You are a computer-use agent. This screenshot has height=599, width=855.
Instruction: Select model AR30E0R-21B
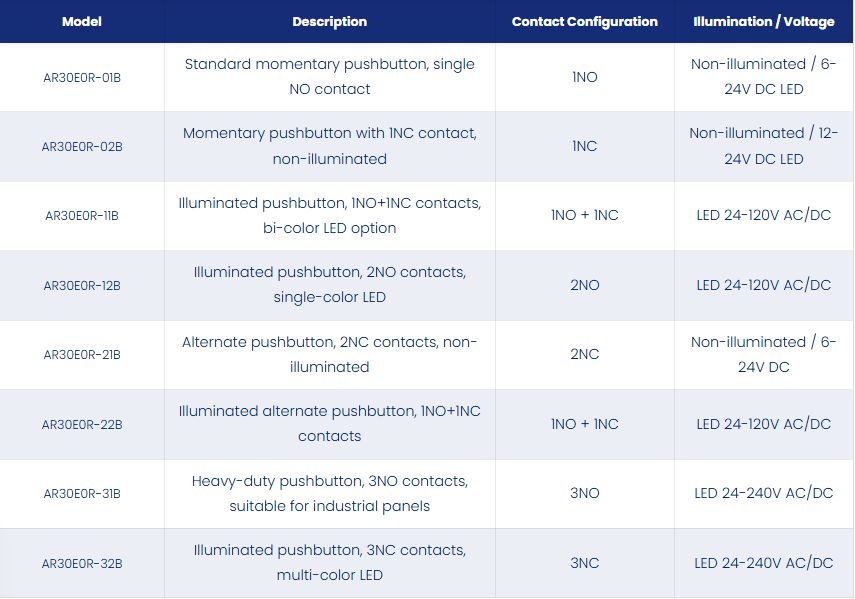82,355
